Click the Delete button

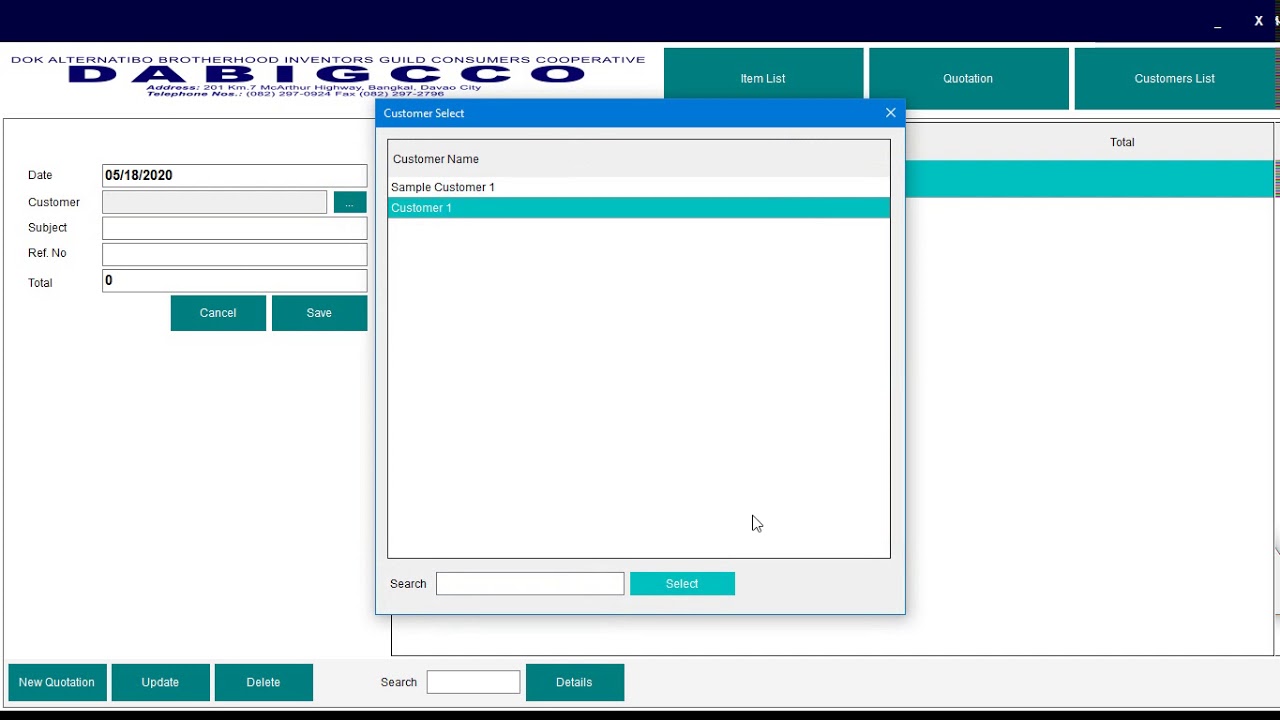click(263, 682)
